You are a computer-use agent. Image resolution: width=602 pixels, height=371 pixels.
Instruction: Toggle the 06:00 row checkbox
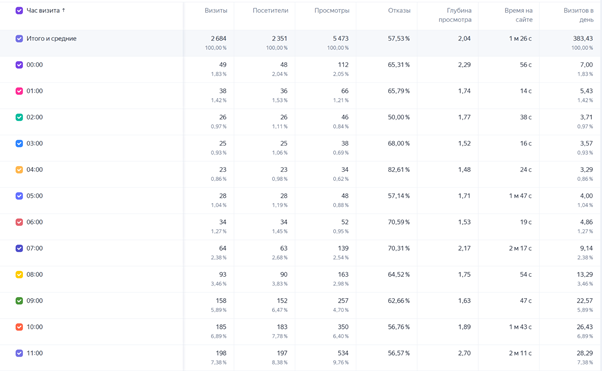19,222
